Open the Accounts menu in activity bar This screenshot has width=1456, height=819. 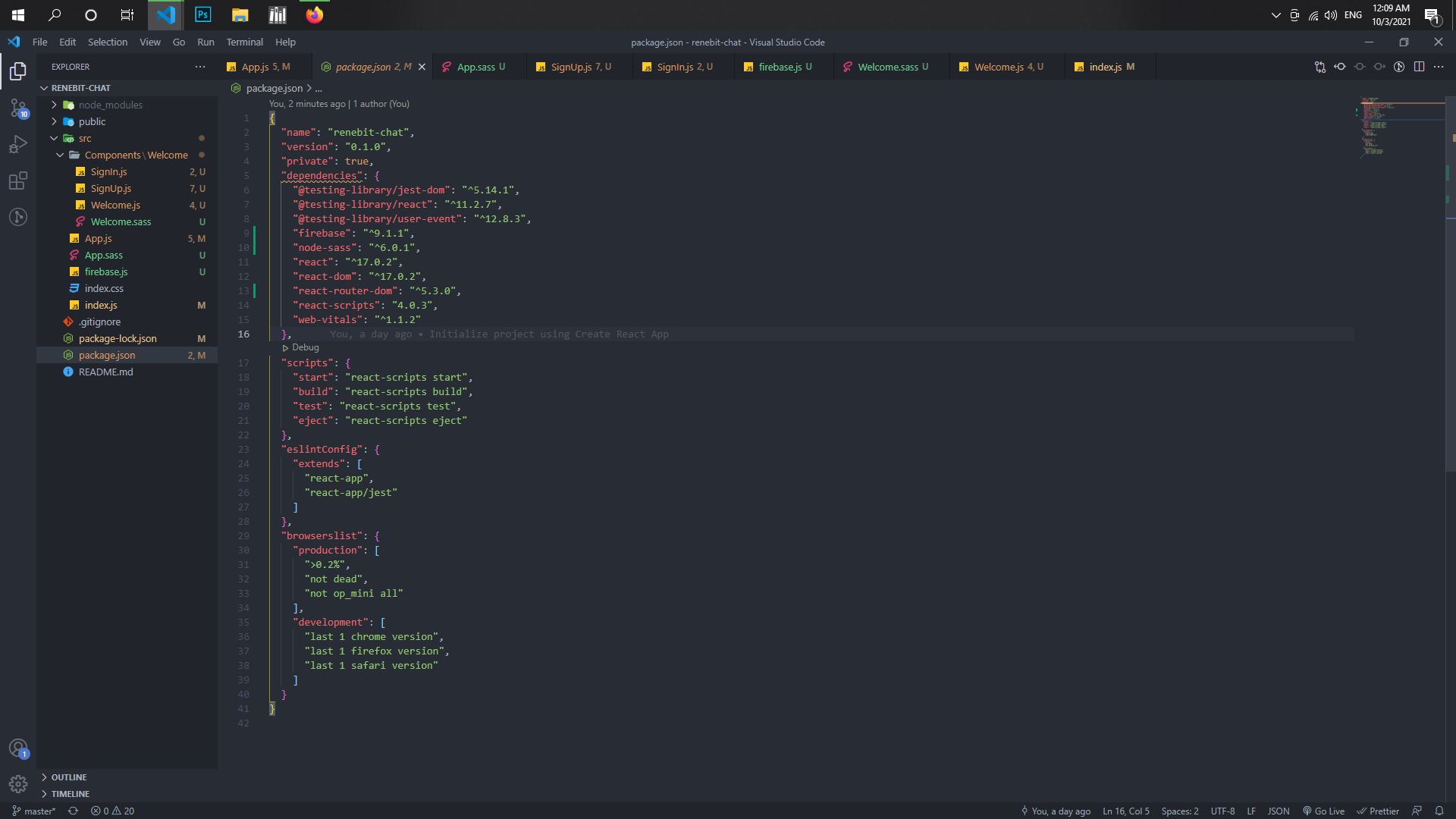(18, 748)
